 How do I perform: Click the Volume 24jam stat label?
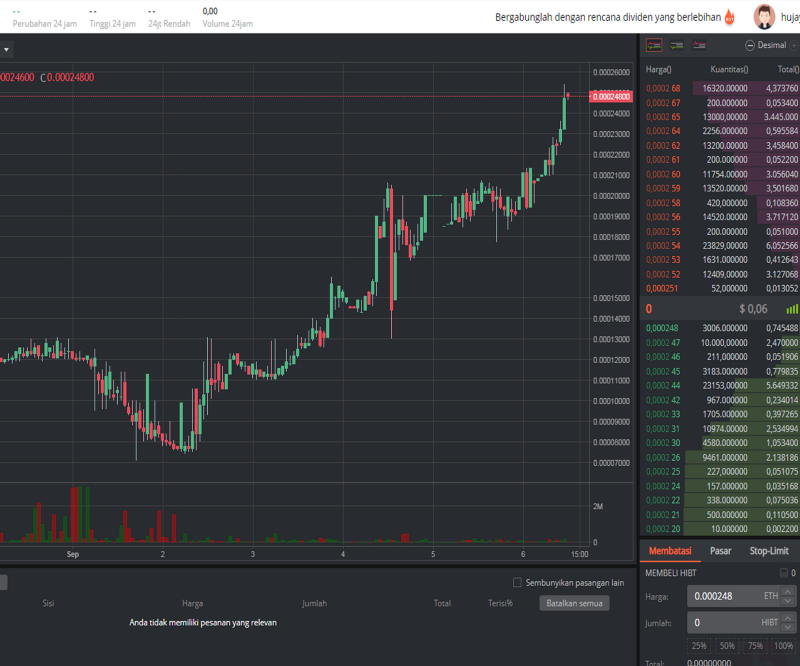(x=228, y=23)
